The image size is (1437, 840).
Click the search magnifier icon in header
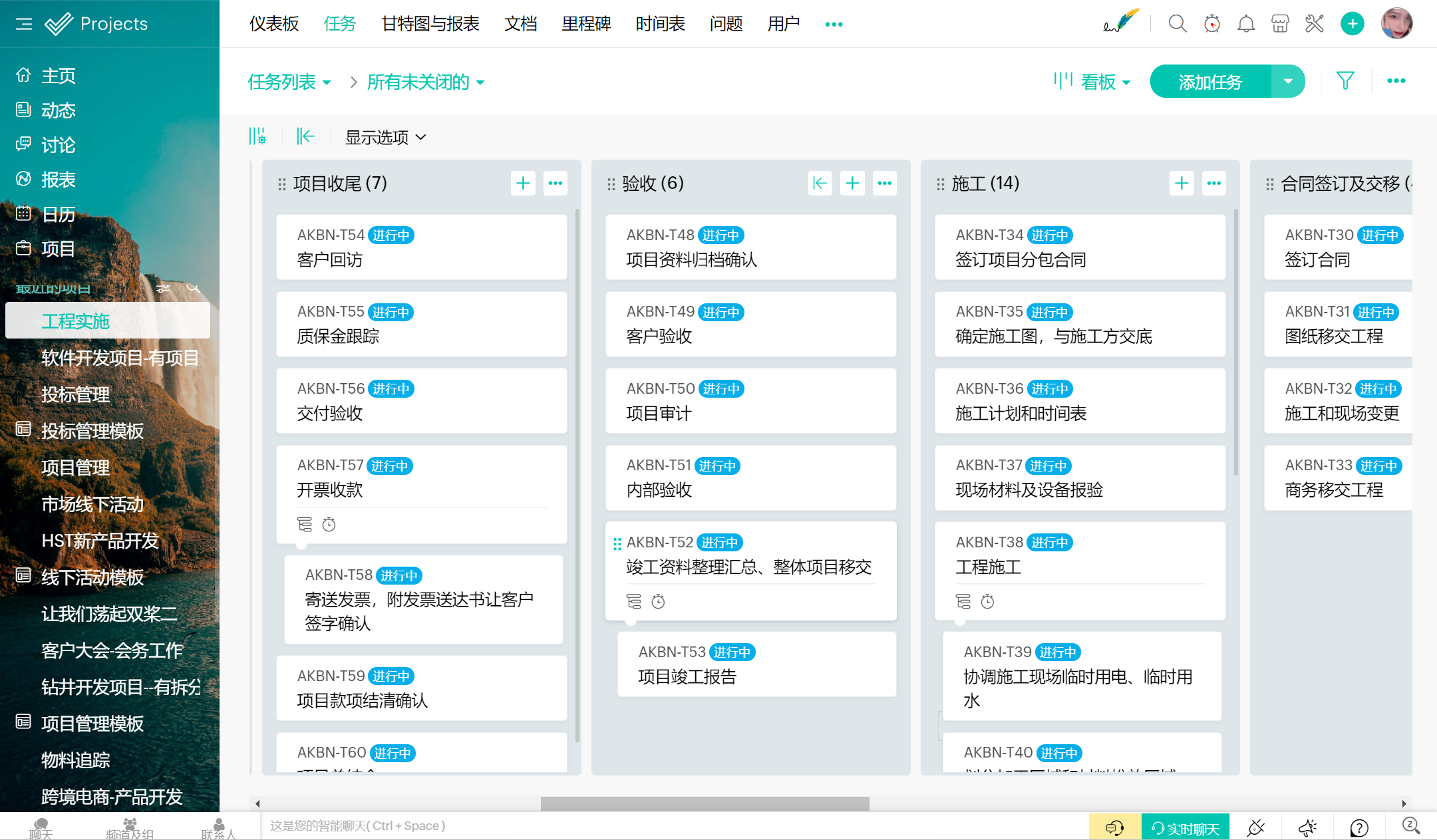[1177, 24]
